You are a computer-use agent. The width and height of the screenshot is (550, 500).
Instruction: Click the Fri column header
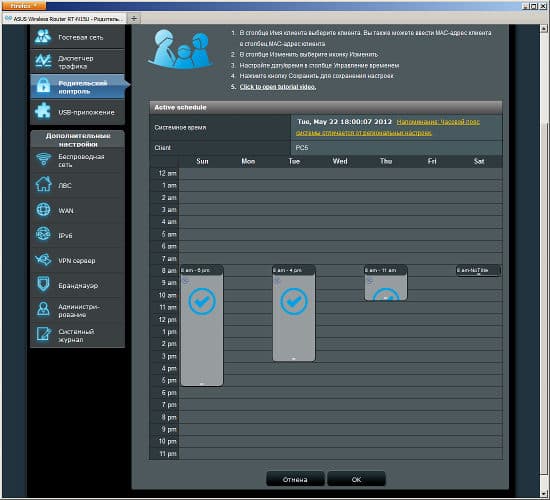(432, 161)
